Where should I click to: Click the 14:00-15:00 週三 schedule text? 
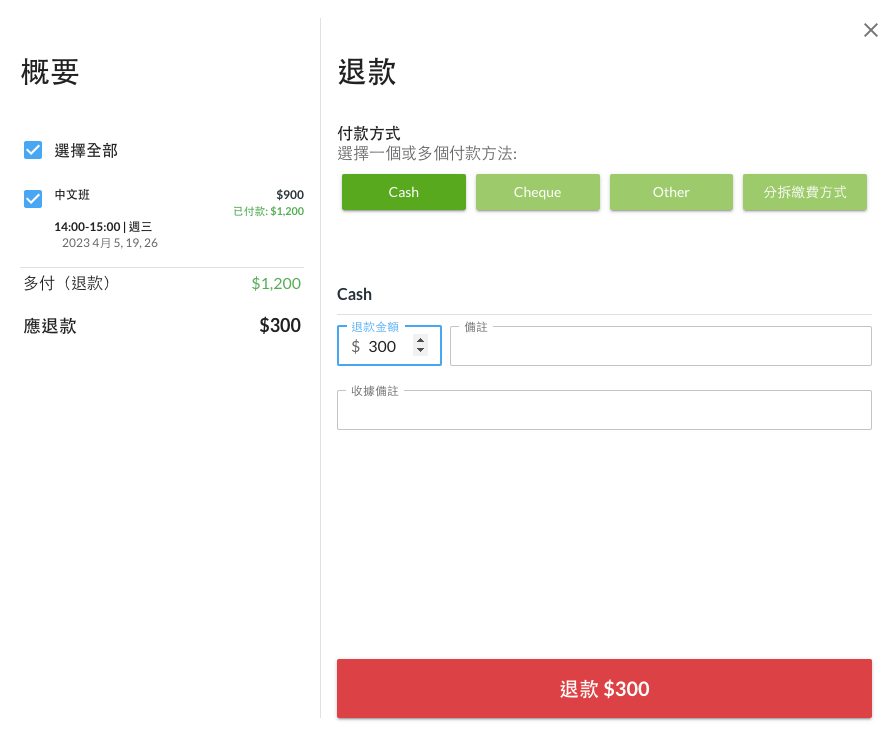103,227
